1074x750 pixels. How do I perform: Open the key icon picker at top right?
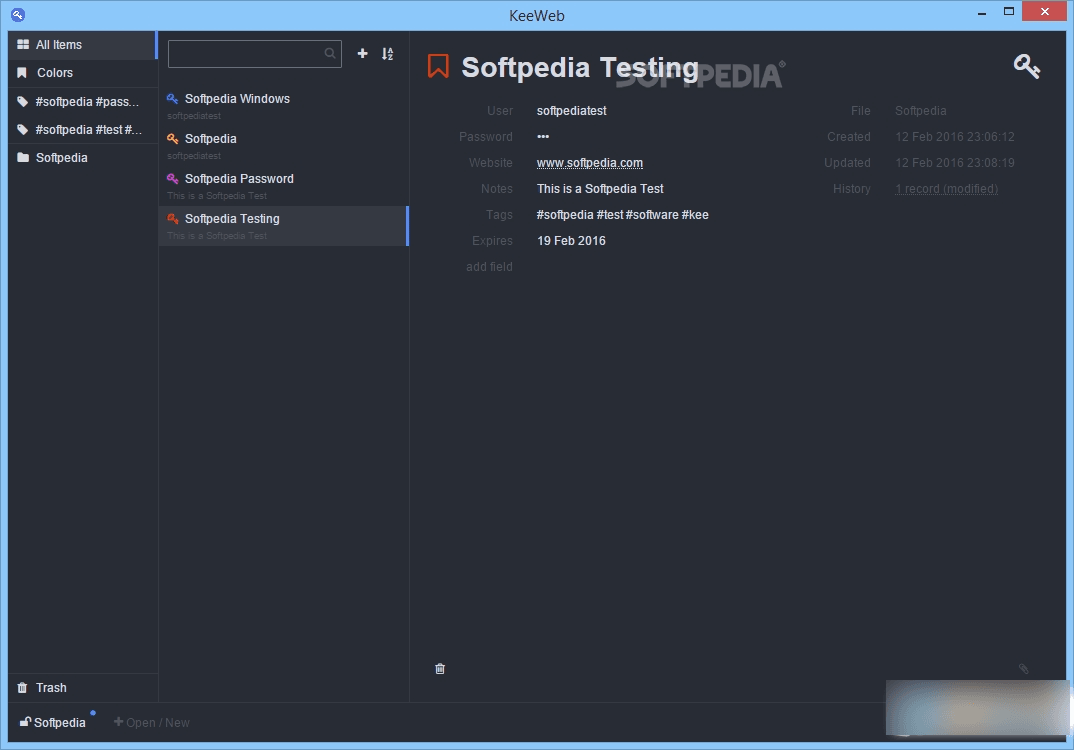coord(1027,66)
